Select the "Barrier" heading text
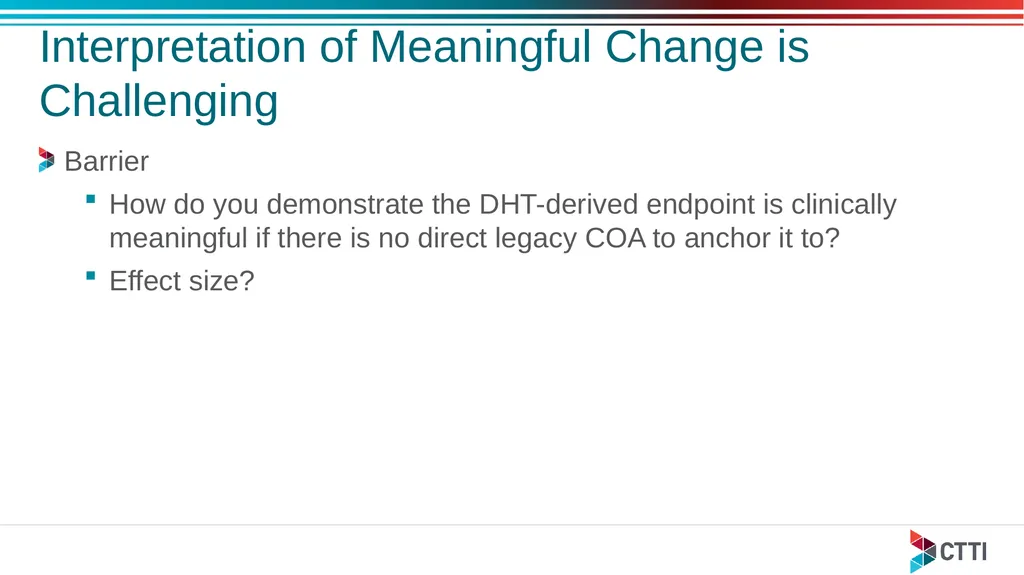The height and width of the screenshot is (575, 1024). click(x=106, y=161)
